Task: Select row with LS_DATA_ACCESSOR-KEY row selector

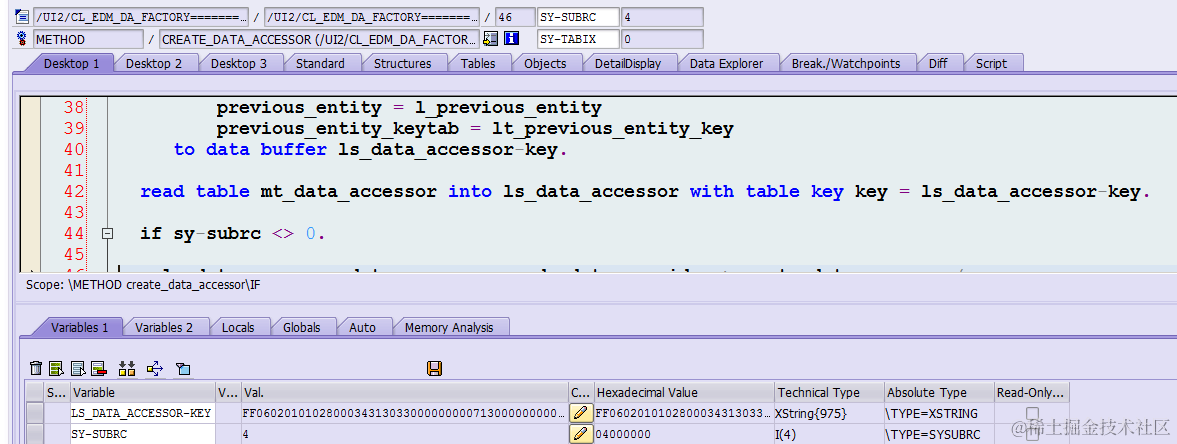Action: point(35,413)
